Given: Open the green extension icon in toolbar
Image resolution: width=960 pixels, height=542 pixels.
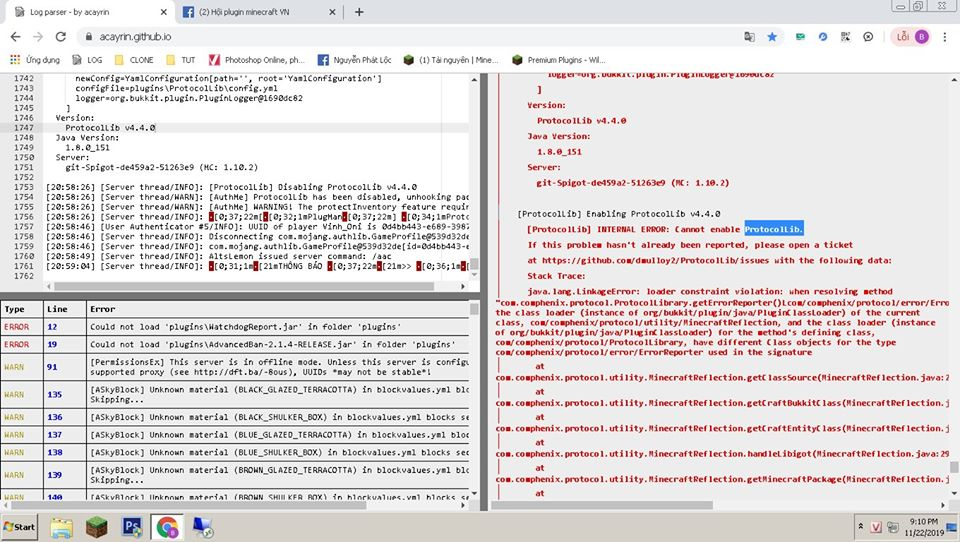Looking at the screenshot, I should 800,37.
